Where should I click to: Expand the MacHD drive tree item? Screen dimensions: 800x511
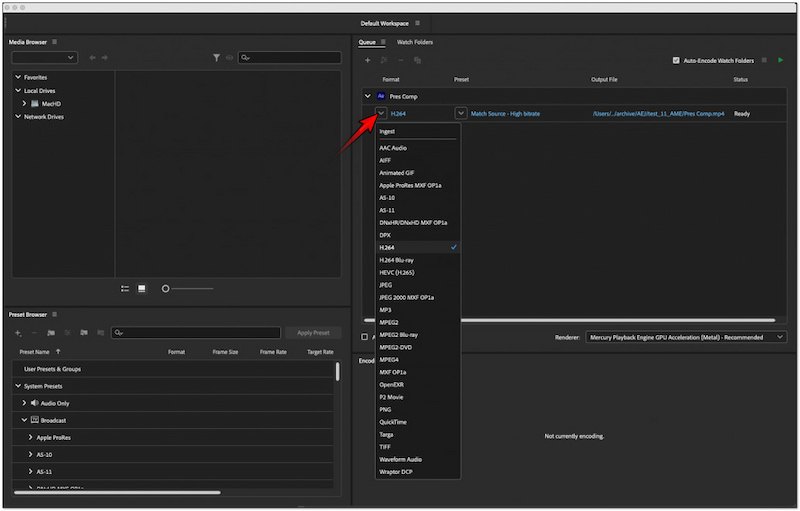(24, 103)
